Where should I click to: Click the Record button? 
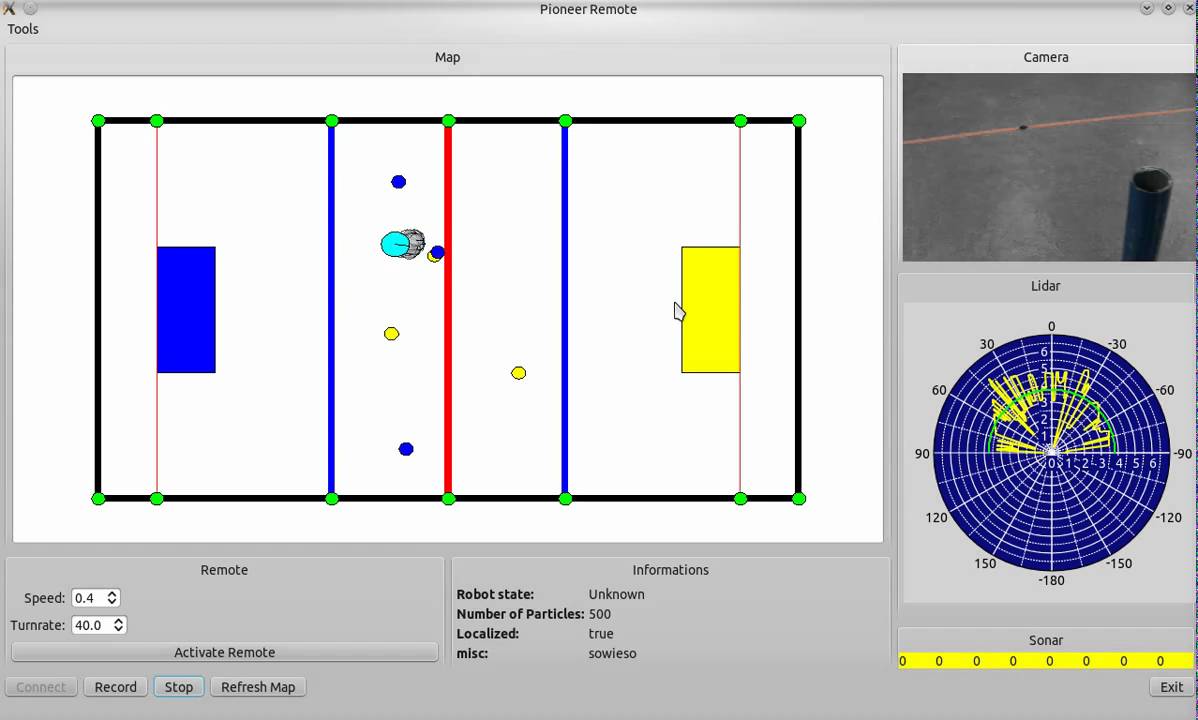(115, 686)
